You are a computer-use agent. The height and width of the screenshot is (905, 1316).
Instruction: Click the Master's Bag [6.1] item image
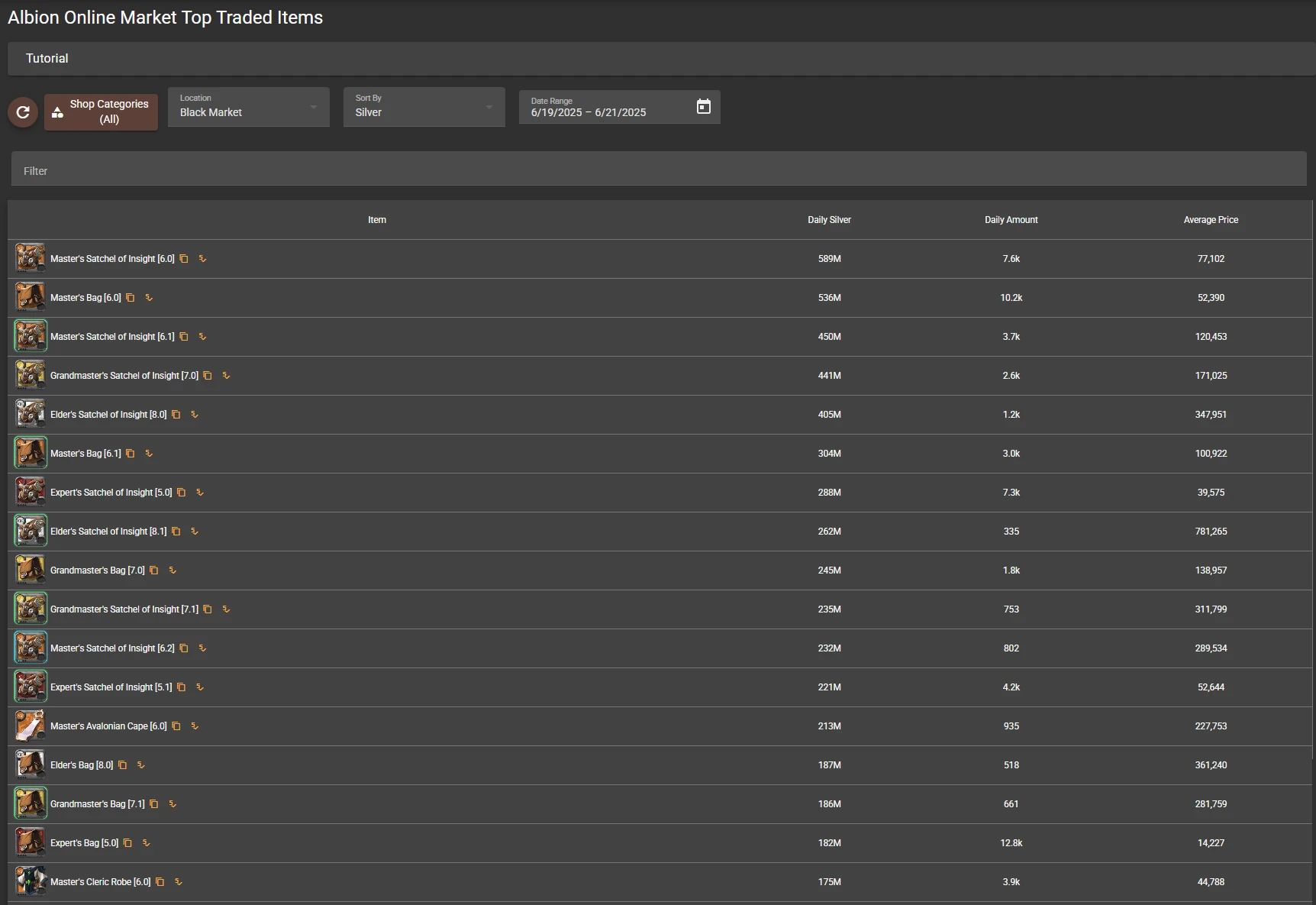tap(31, 454)
